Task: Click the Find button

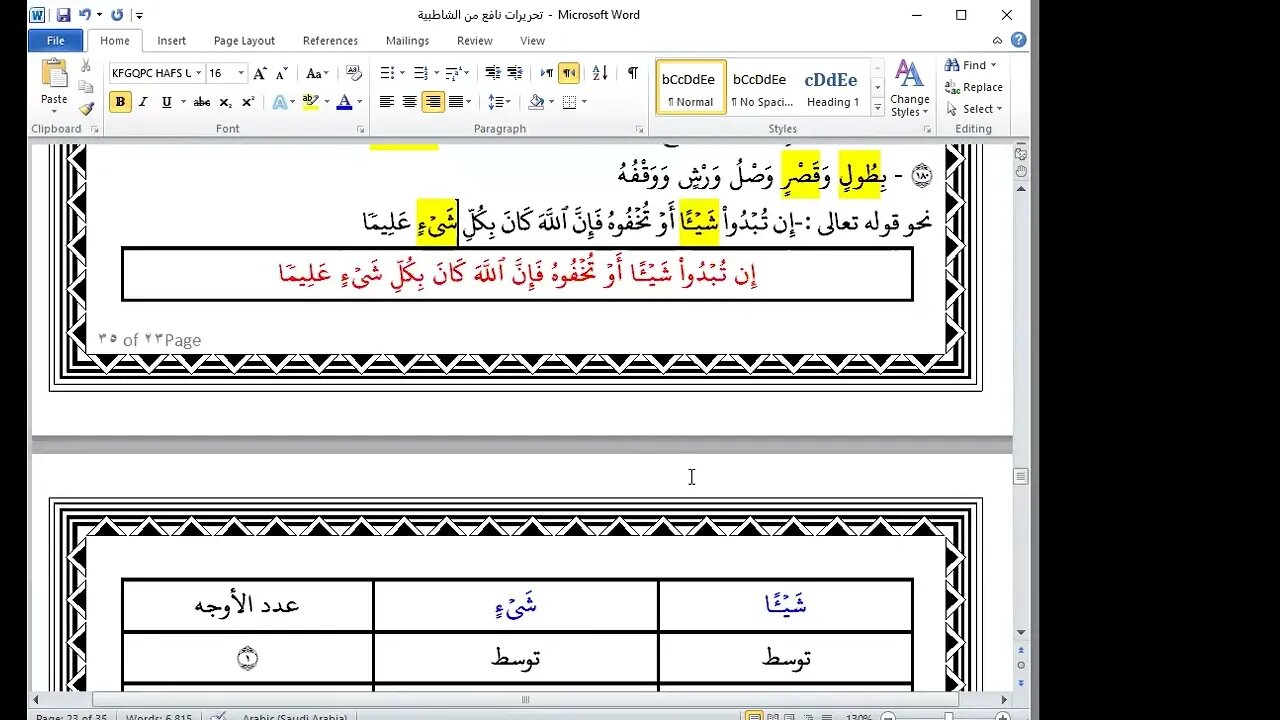Action: (x=966, y=65)
